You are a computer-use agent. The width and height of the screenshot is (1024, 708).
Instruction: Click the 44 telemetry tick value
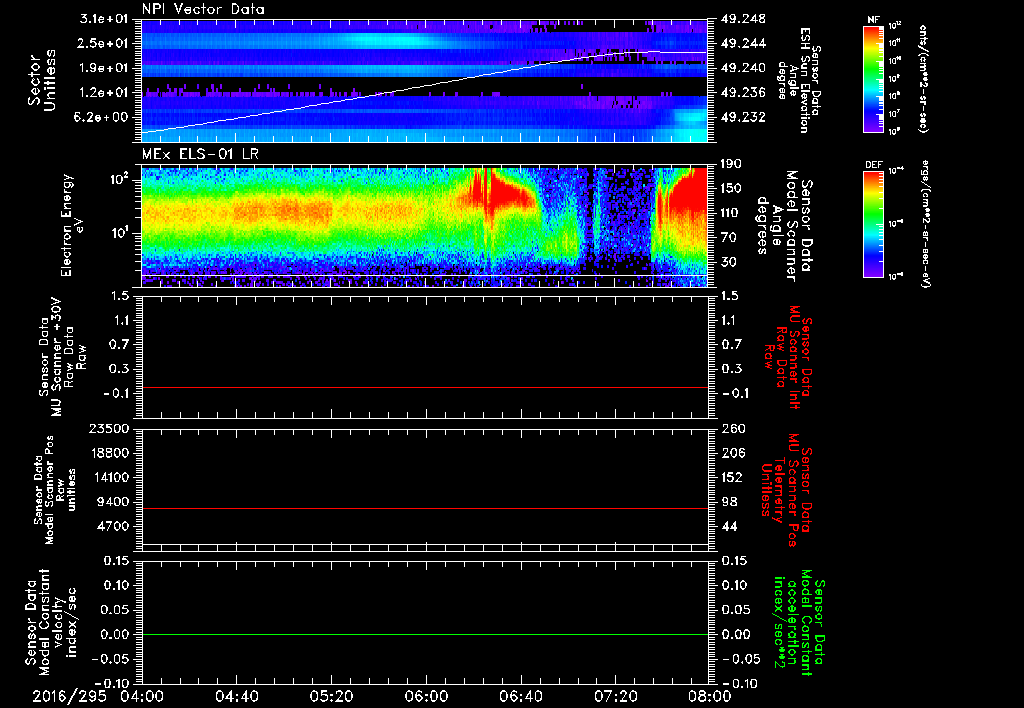point(728,526)
